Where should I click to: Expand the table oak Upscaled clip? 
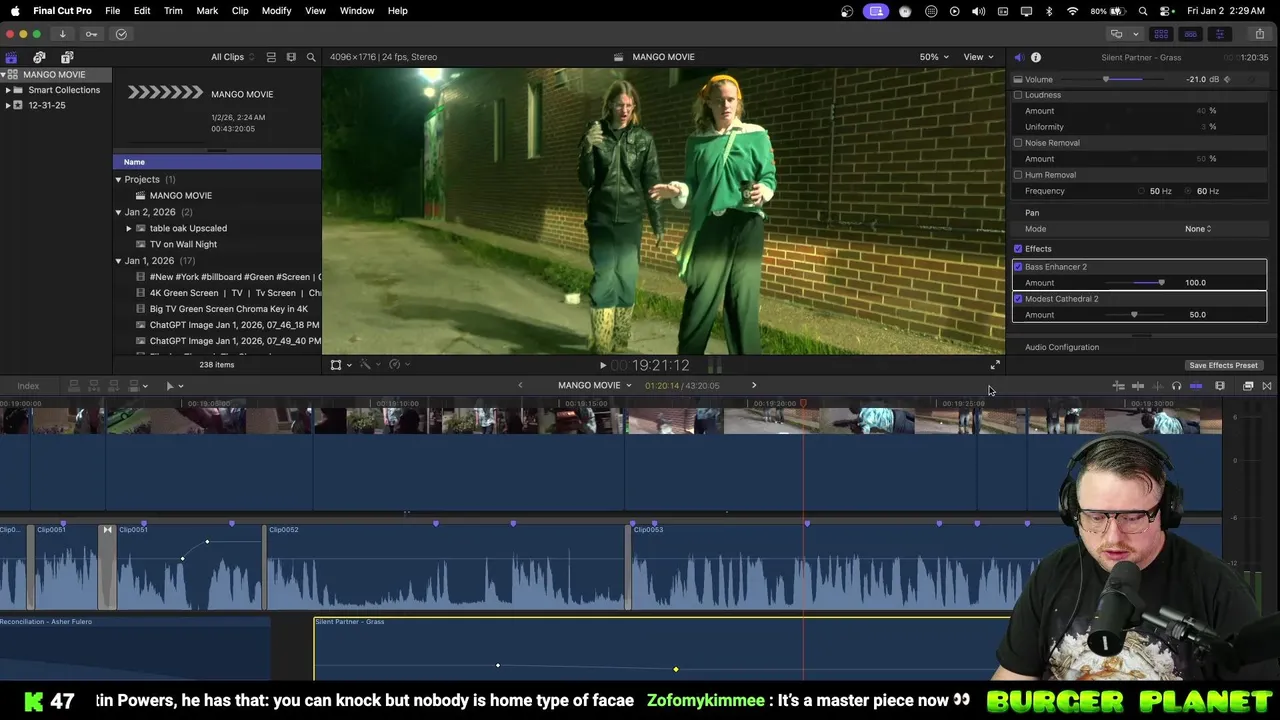(x=129, y=228)
